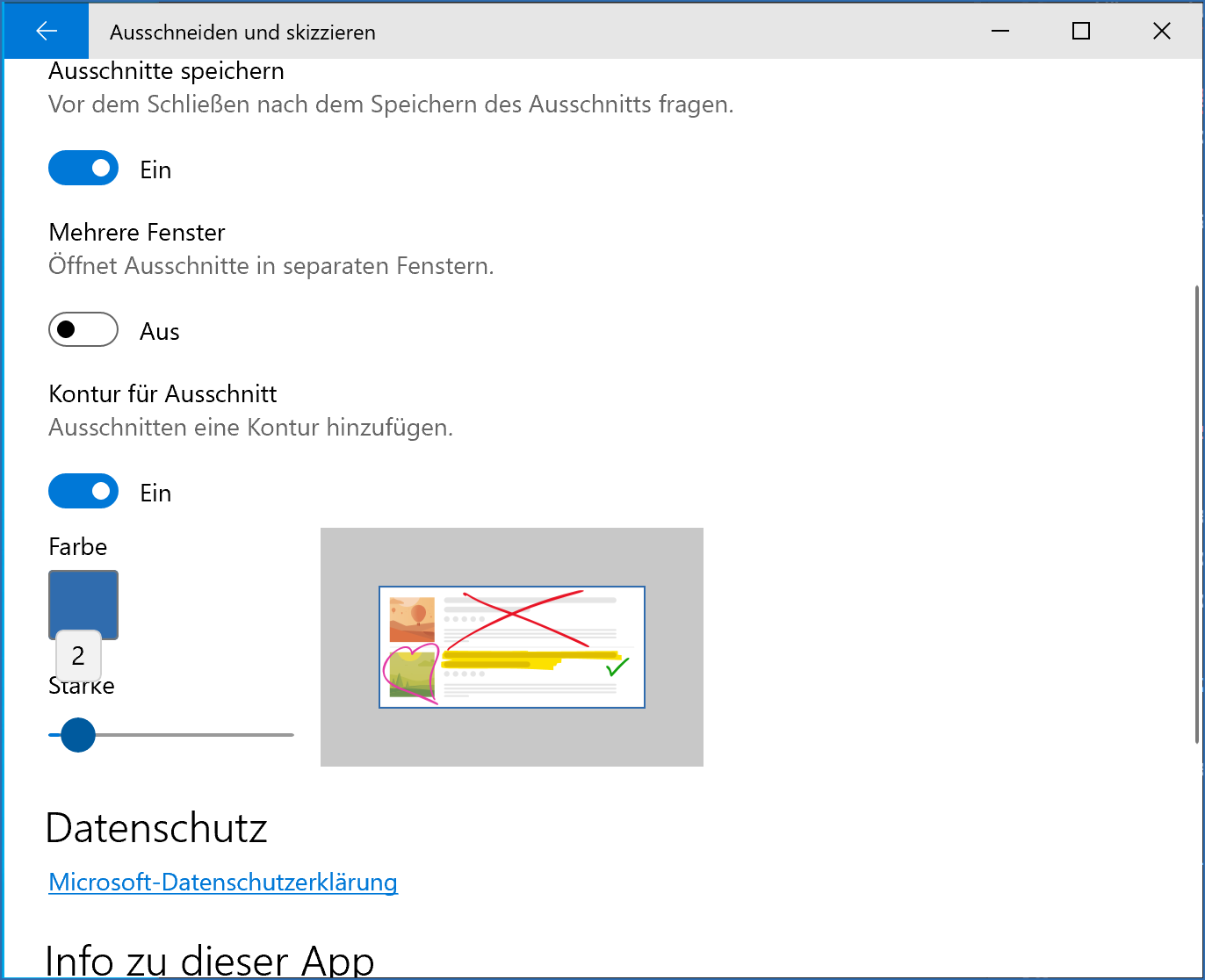Viewport: 1205px width, 980px height.
Task: Click the snip outline preview image
Action: coord(511,647)
